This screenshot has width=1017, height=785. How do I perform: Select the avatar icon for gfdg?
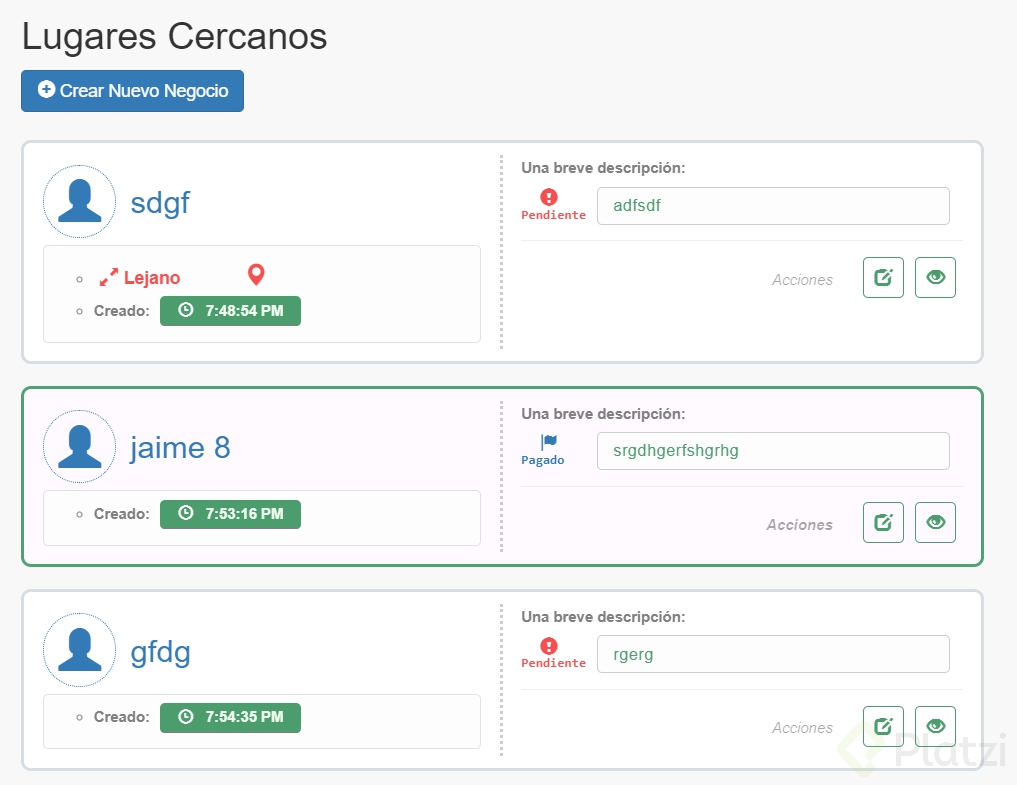coord(79,650)
